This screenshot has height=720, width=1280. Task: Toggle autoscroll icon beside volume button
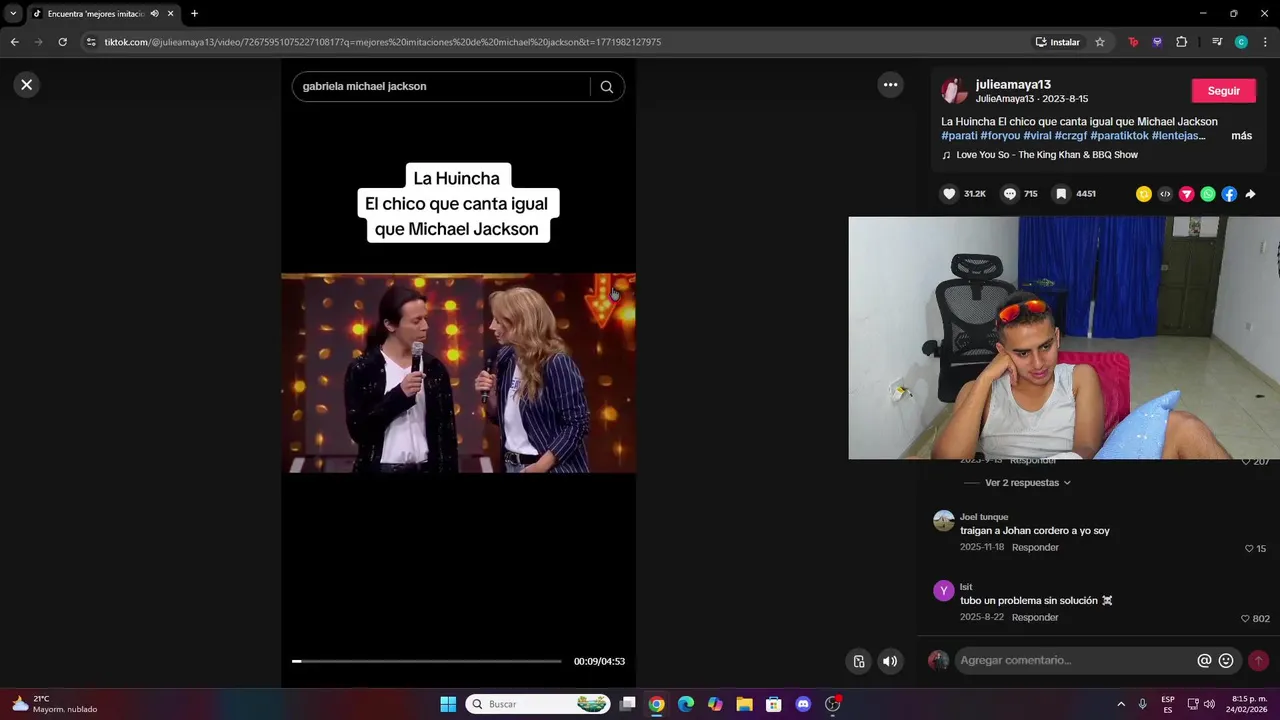point(858,661)
